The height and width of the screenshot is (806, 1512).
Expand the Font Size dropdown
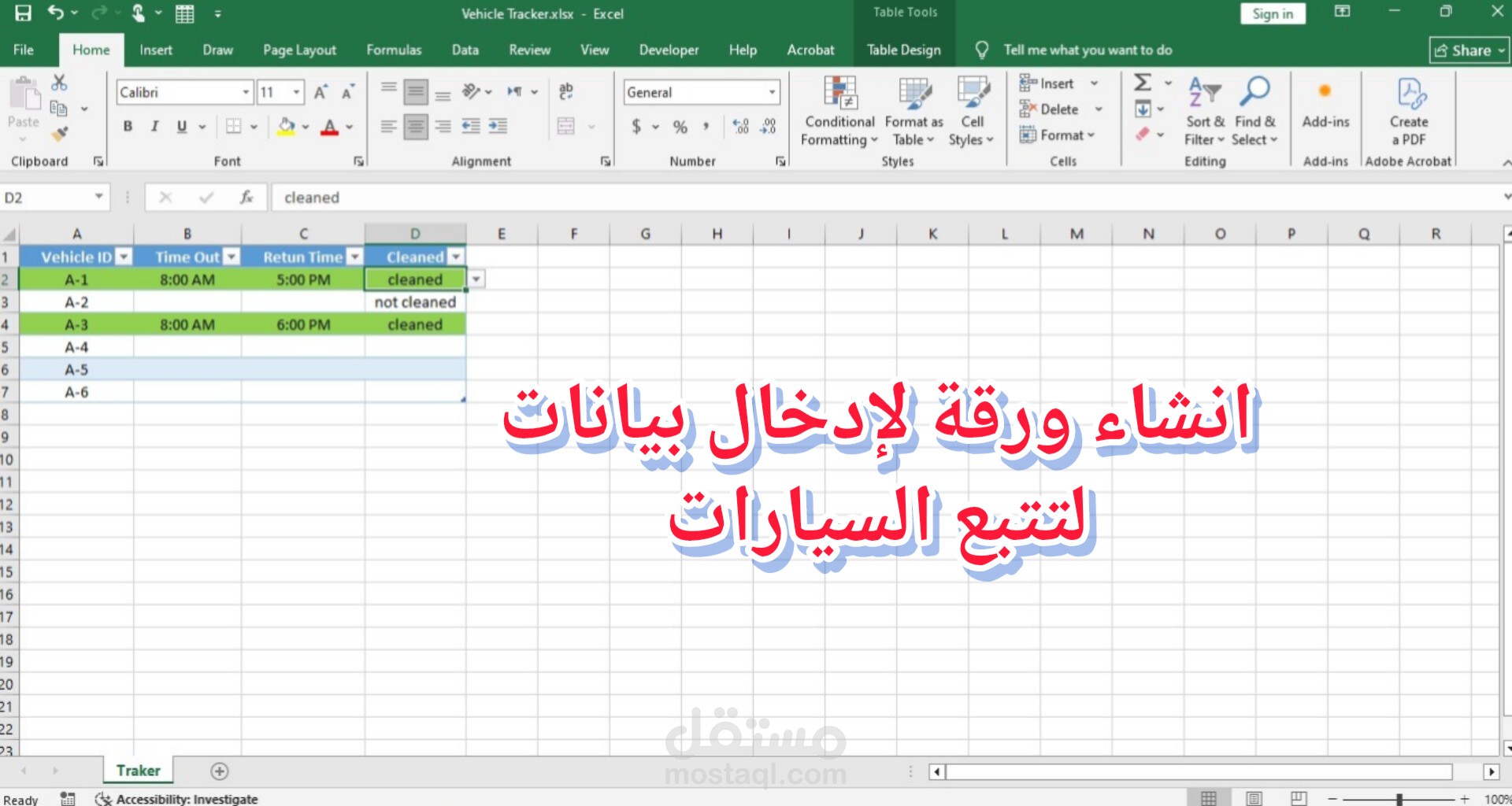[x=296, y=91]
